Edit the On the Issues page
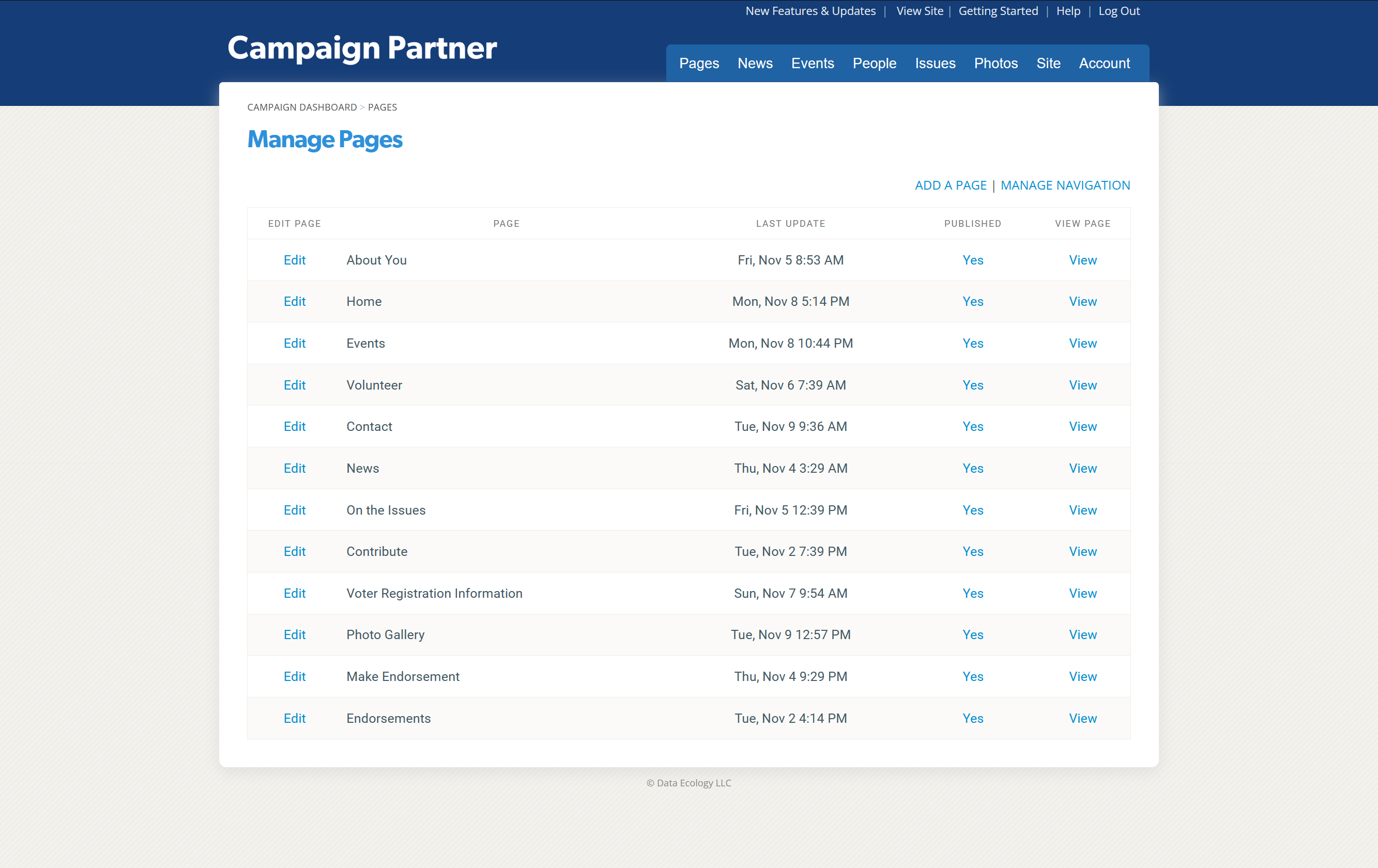The image size is (1378, 868). (x=294, y=510)
